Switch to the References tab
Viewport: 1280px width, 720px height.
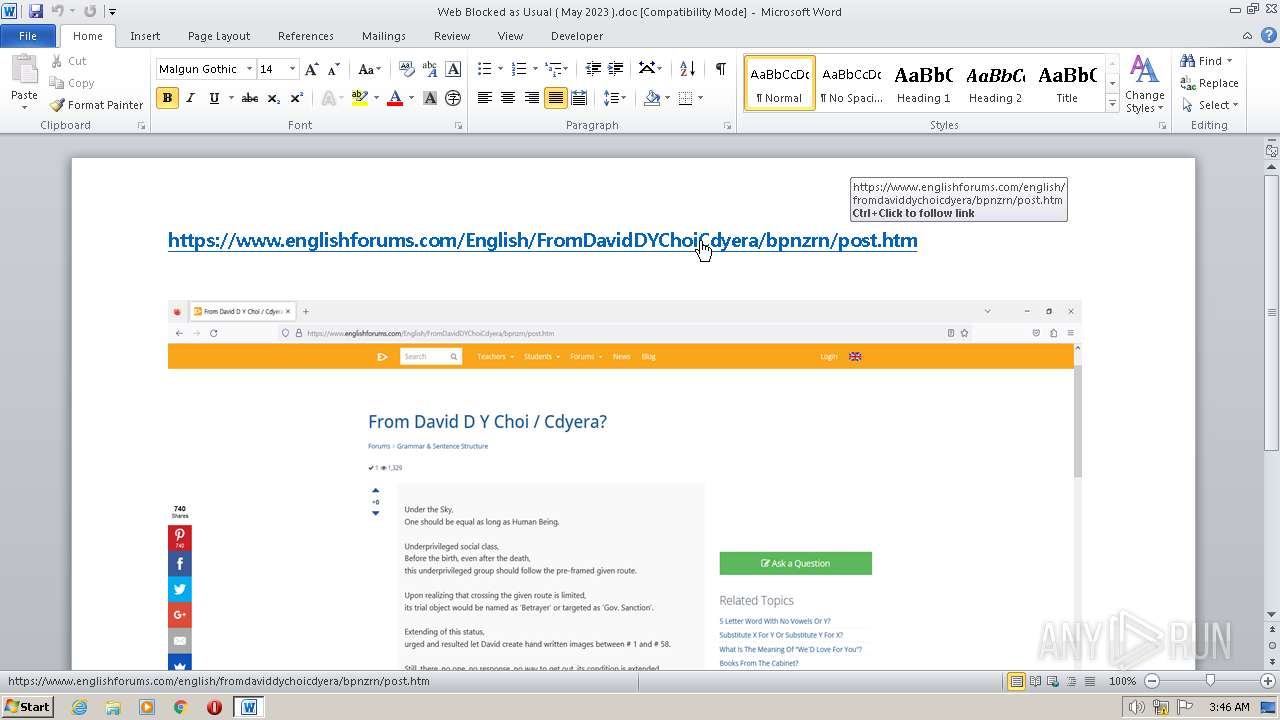coord(306,36)
